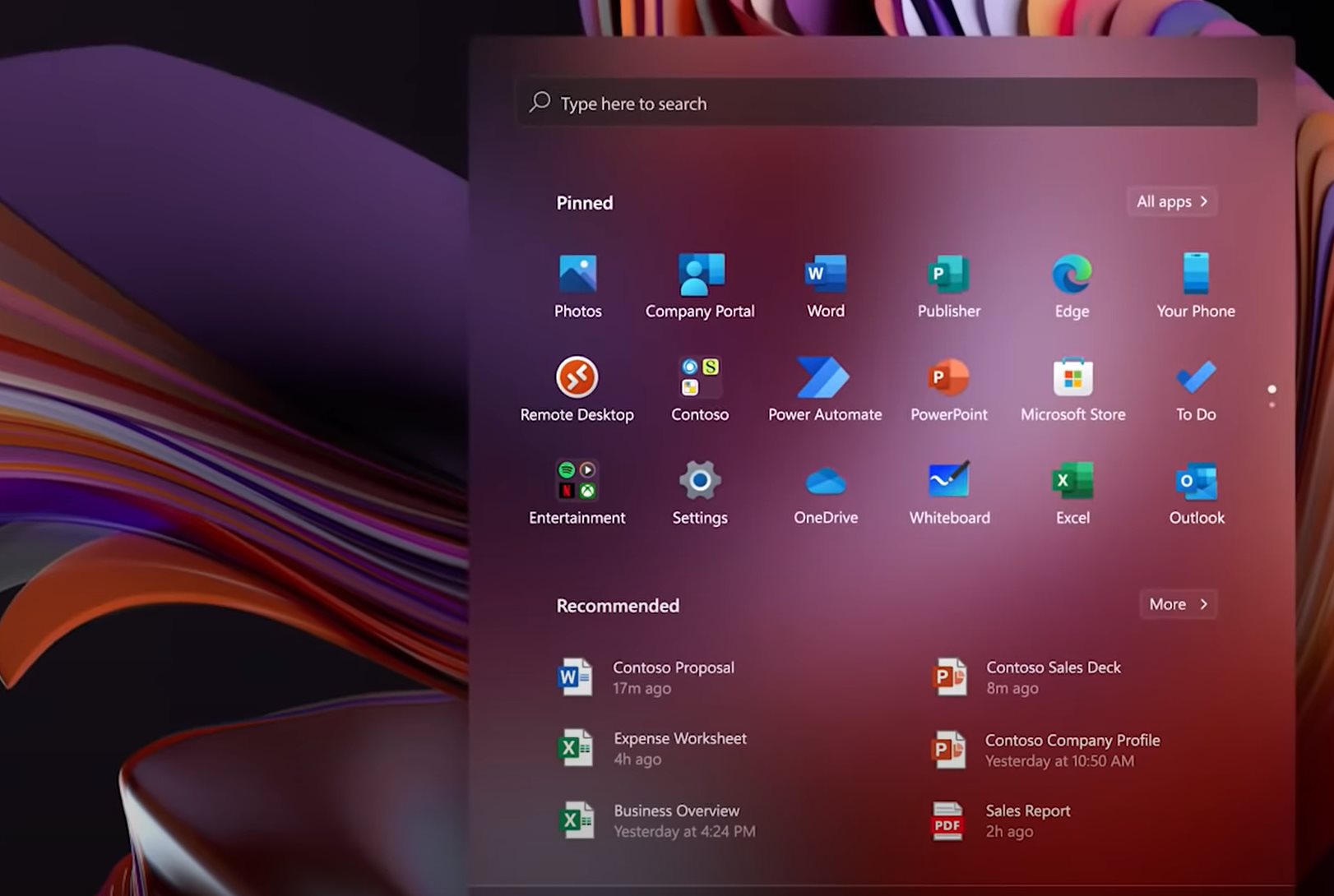Open Contoso Proposal document

click(646, 677)
